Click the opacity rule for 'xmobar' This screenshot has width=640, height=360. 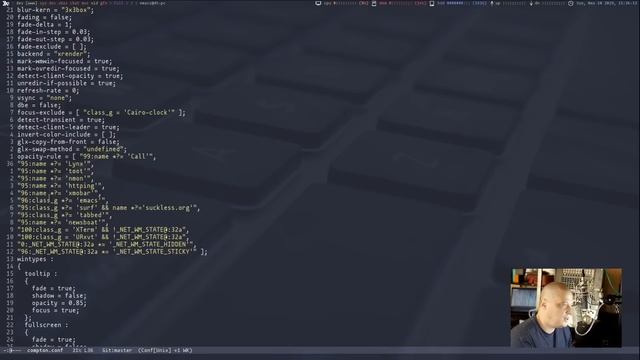[x=58, y=193]
